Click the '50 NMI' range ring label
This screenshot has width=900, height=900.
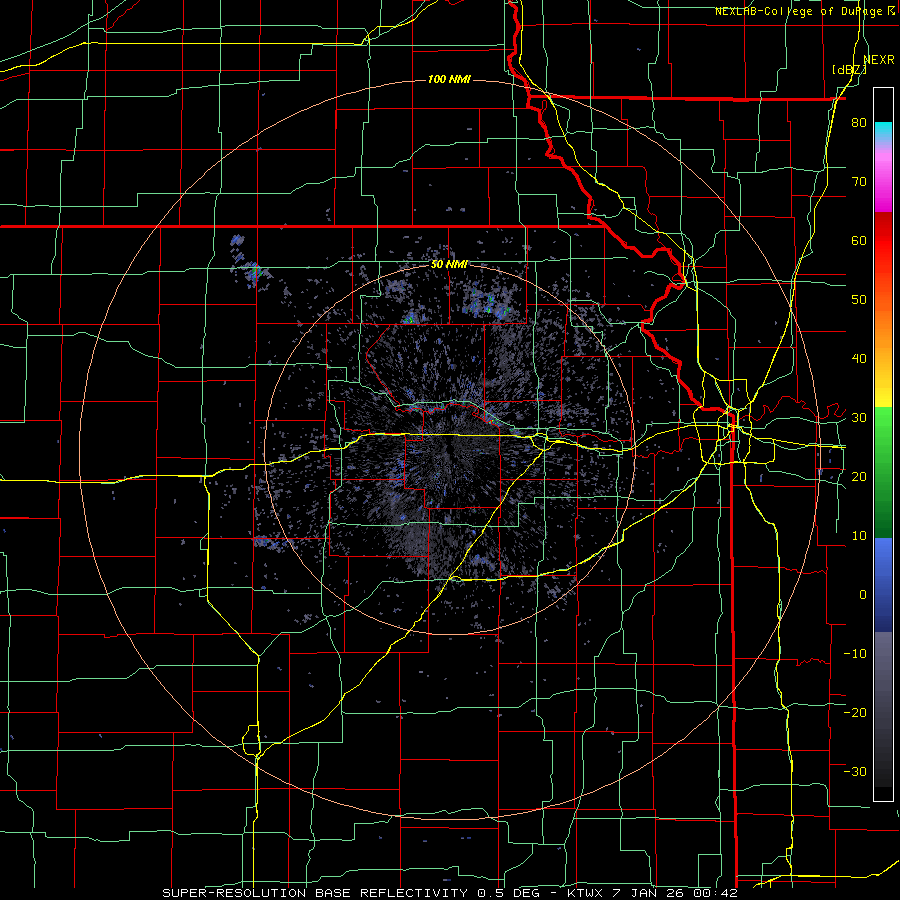(x=449, y=265)
